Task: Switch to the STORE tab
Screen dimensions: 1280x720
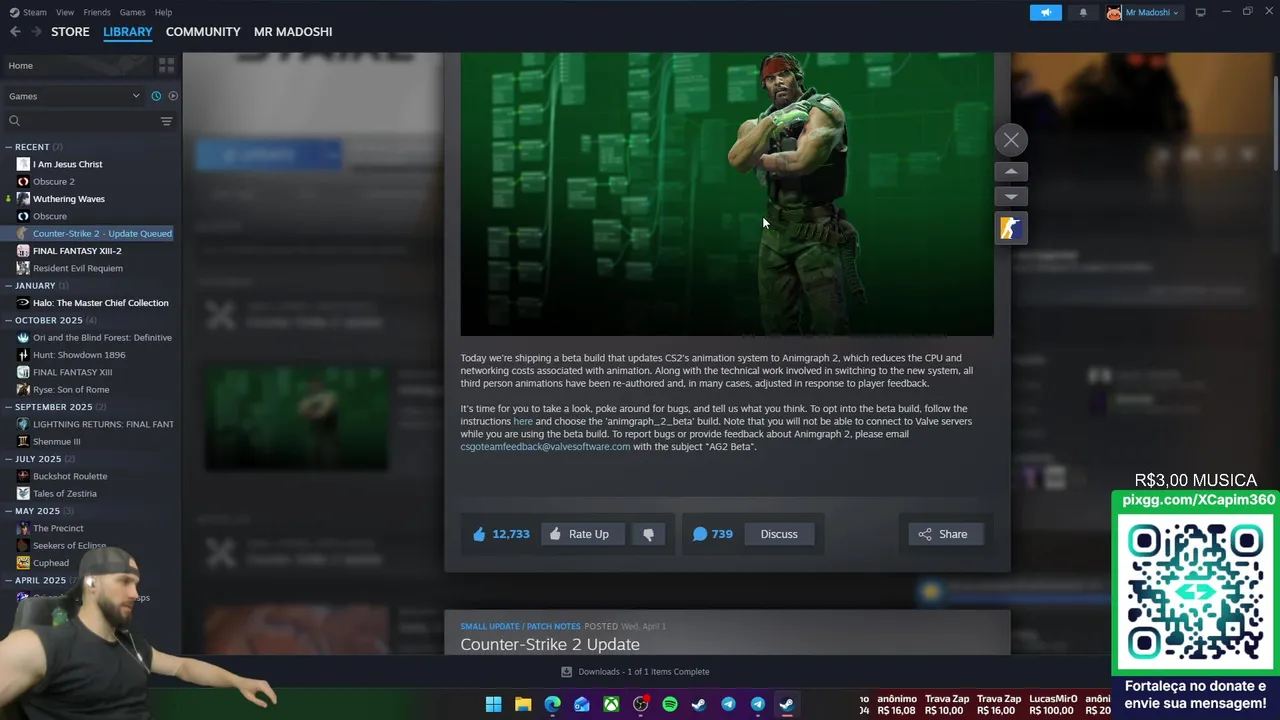Action: (70, 32)
